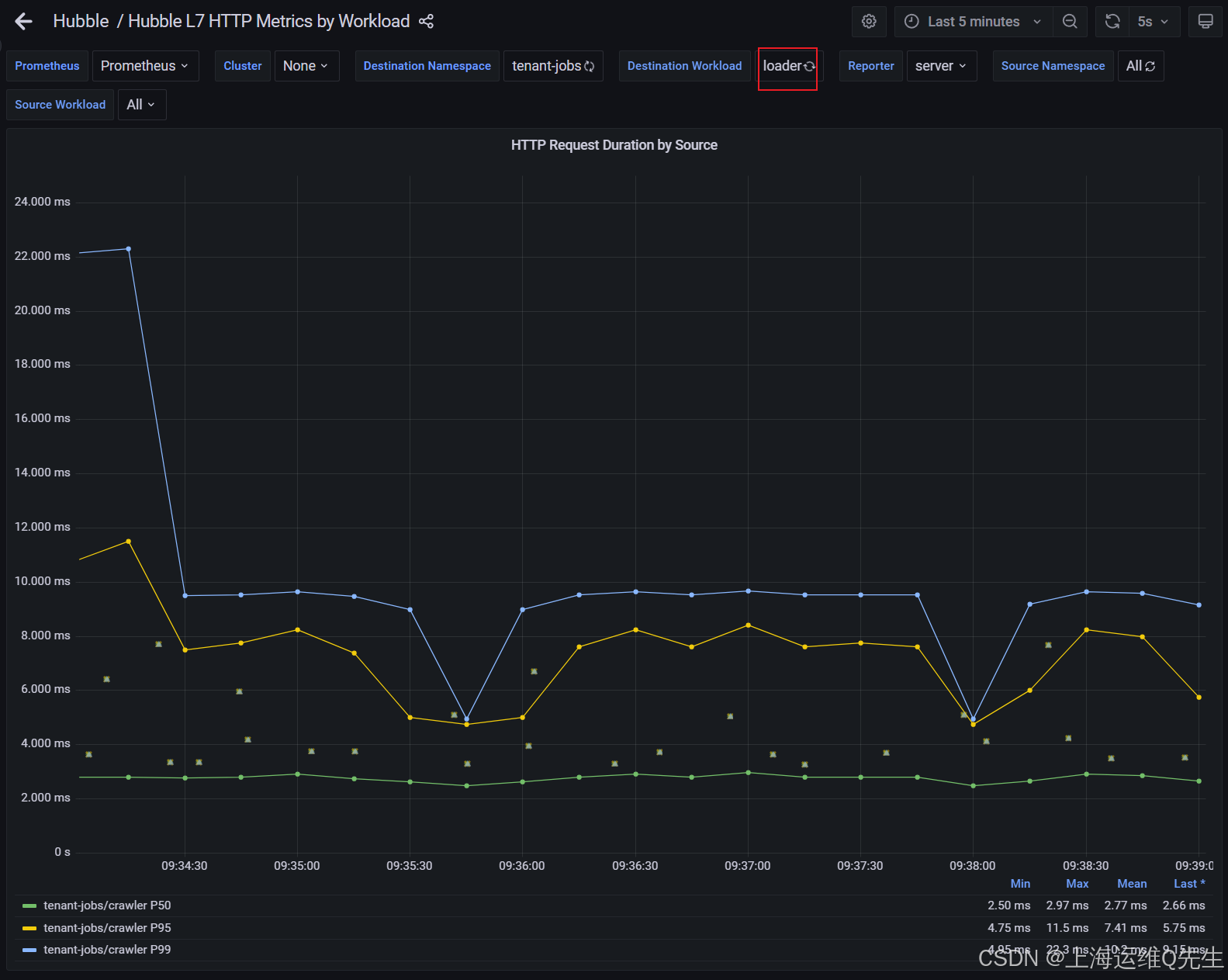Click the Source Workload variable label
This screenshot has width=1228, height=980.
61,105
